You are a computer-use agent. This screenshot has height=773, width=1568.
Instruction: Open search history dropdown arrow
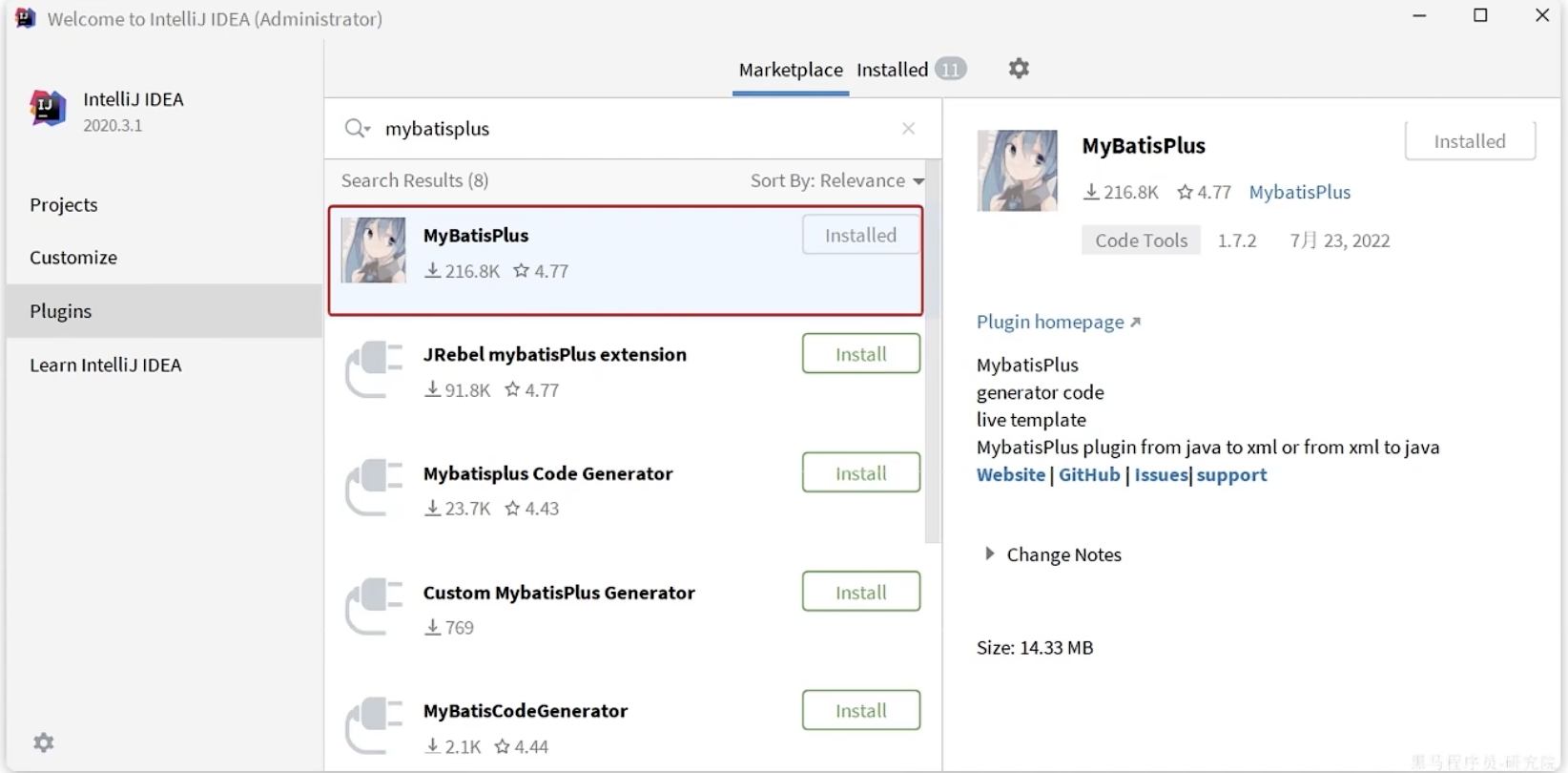pyautogui.click(x=367, y=130)
